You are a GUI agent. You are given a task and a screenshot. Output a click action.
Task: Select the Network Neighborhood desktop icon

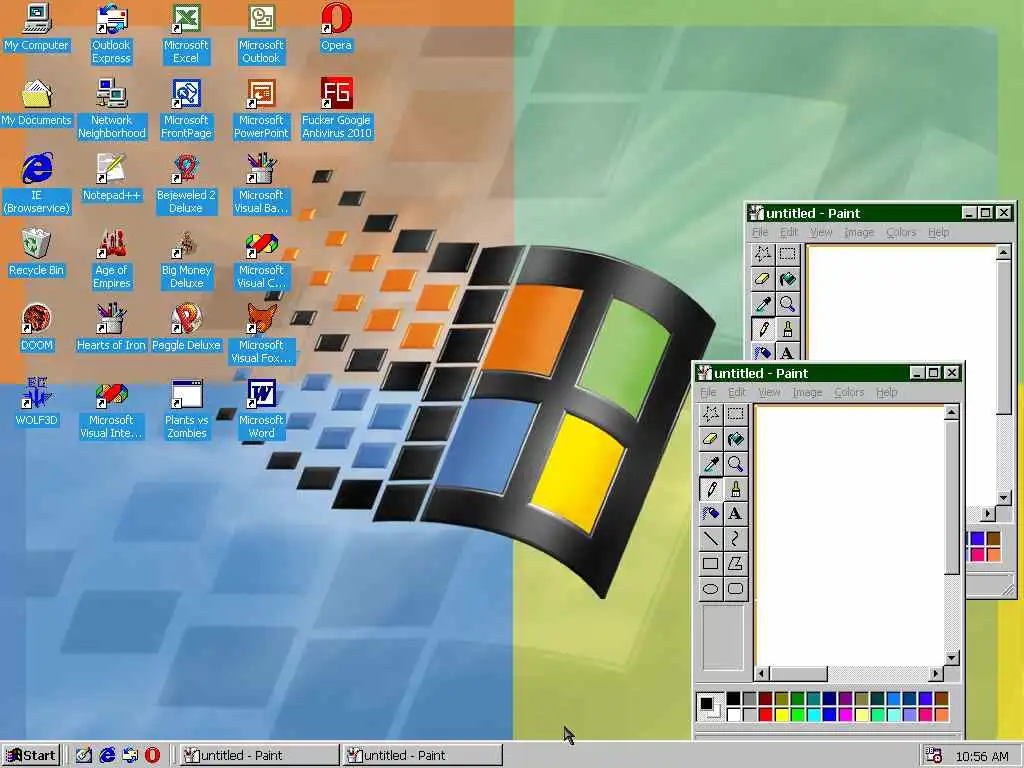[112, 109]
